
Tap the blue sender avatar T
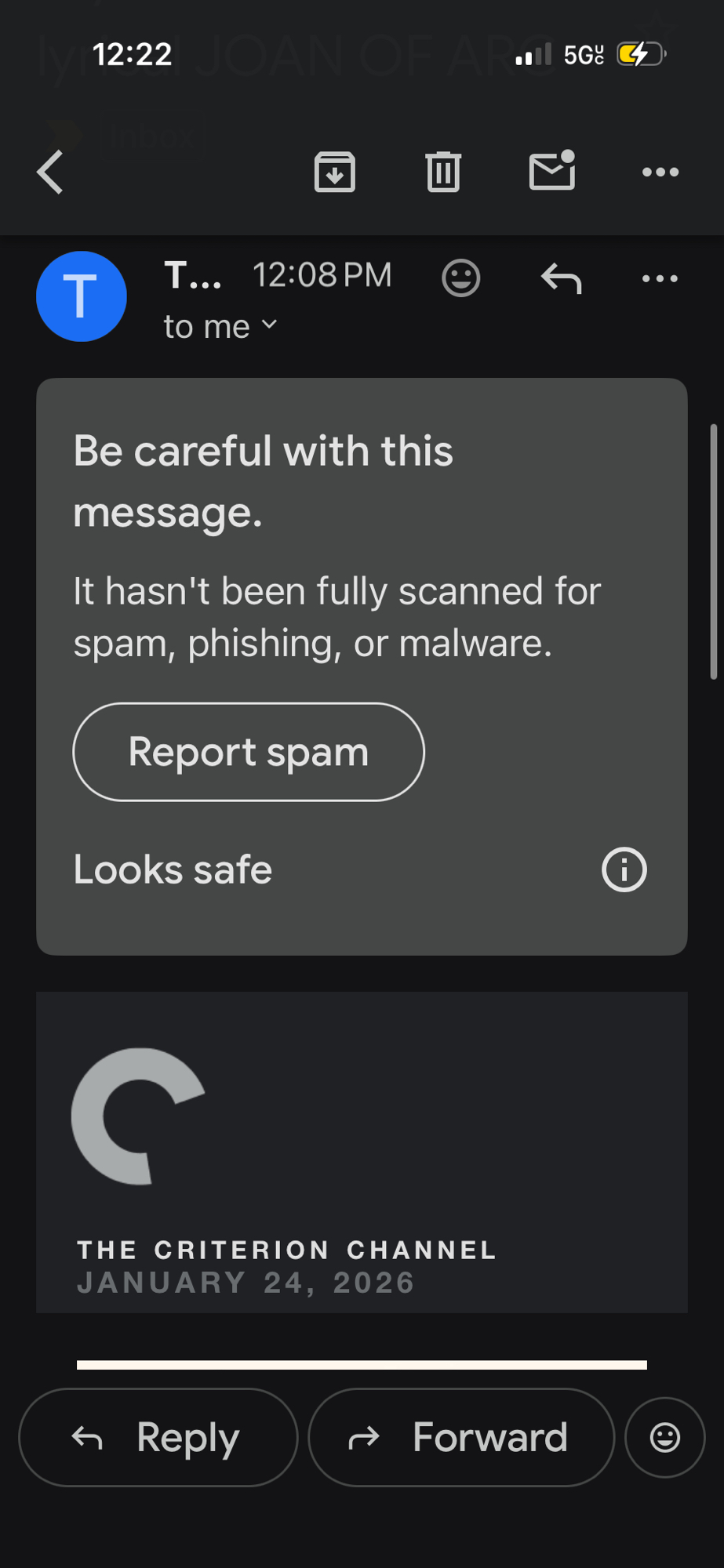(82, 296)
